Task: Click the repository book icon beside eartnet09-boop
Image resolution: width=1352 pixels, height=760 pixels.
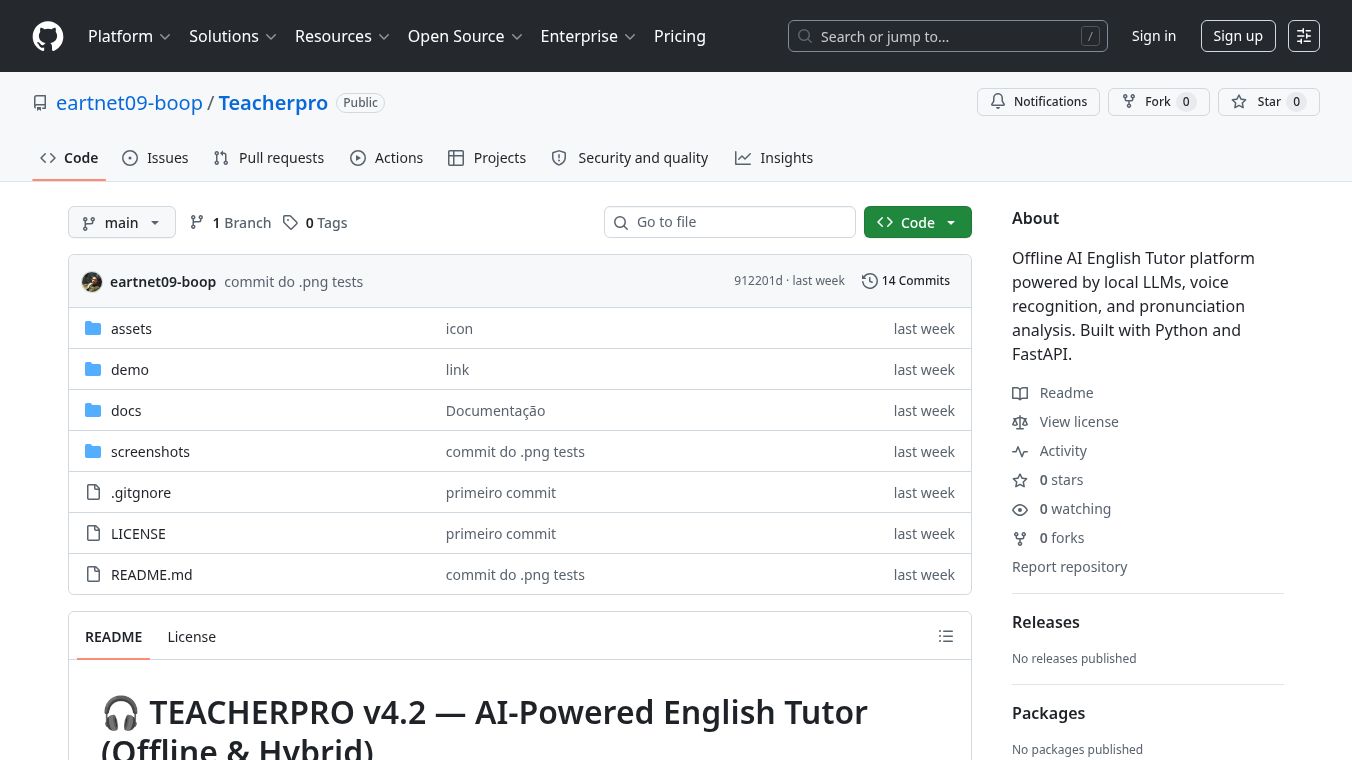Action: (x=40, y=103)
